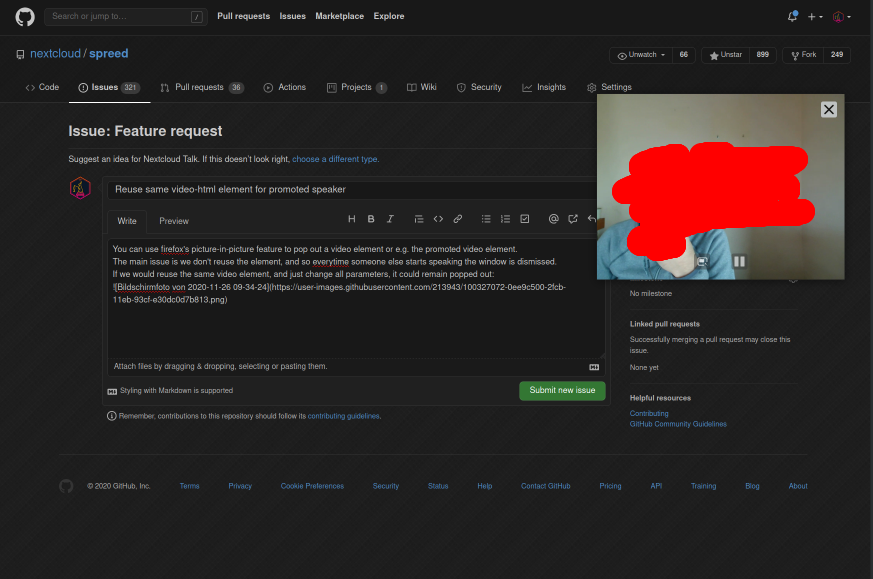Open the Pricing footer link
This screenshot has width=873, height=579.
610,486
